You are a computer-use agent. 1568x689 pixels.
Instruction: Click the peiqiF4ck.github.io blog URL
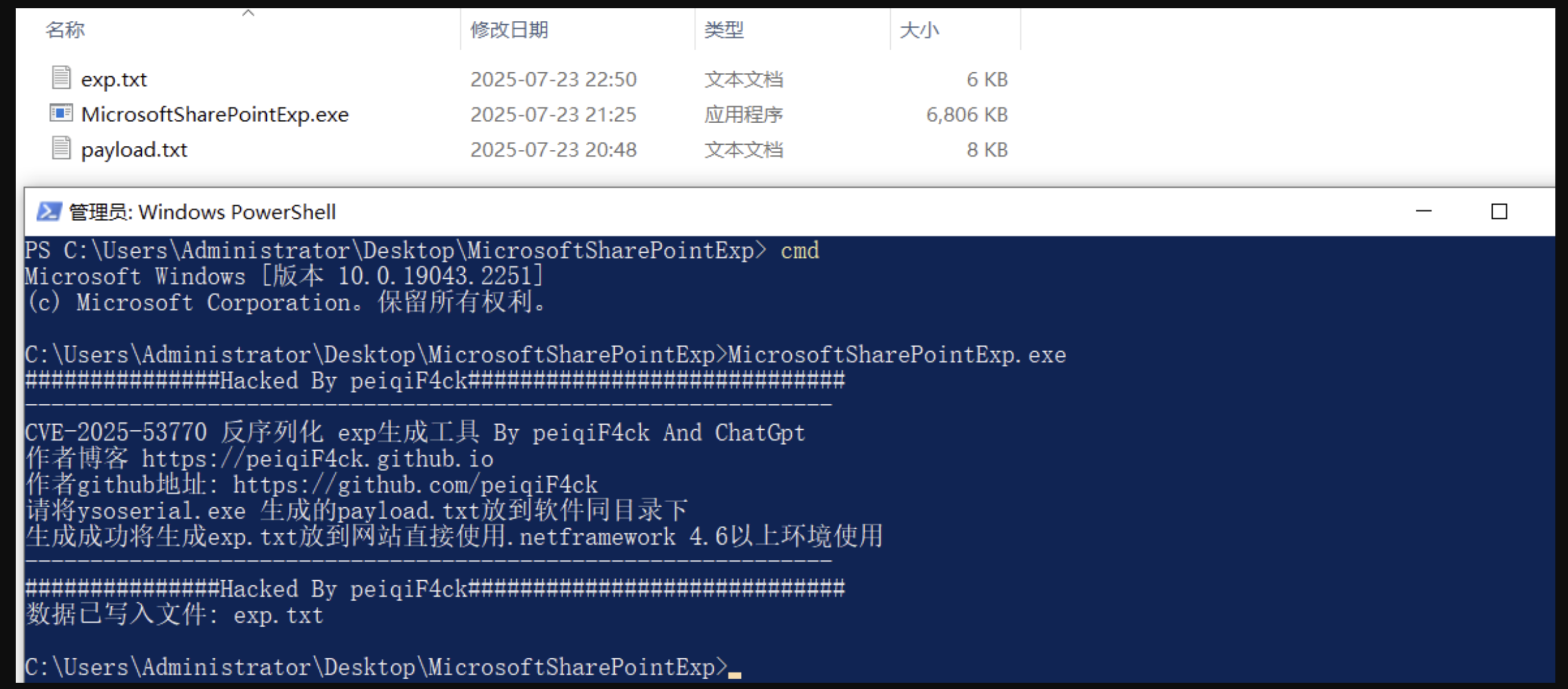[318, 459]
